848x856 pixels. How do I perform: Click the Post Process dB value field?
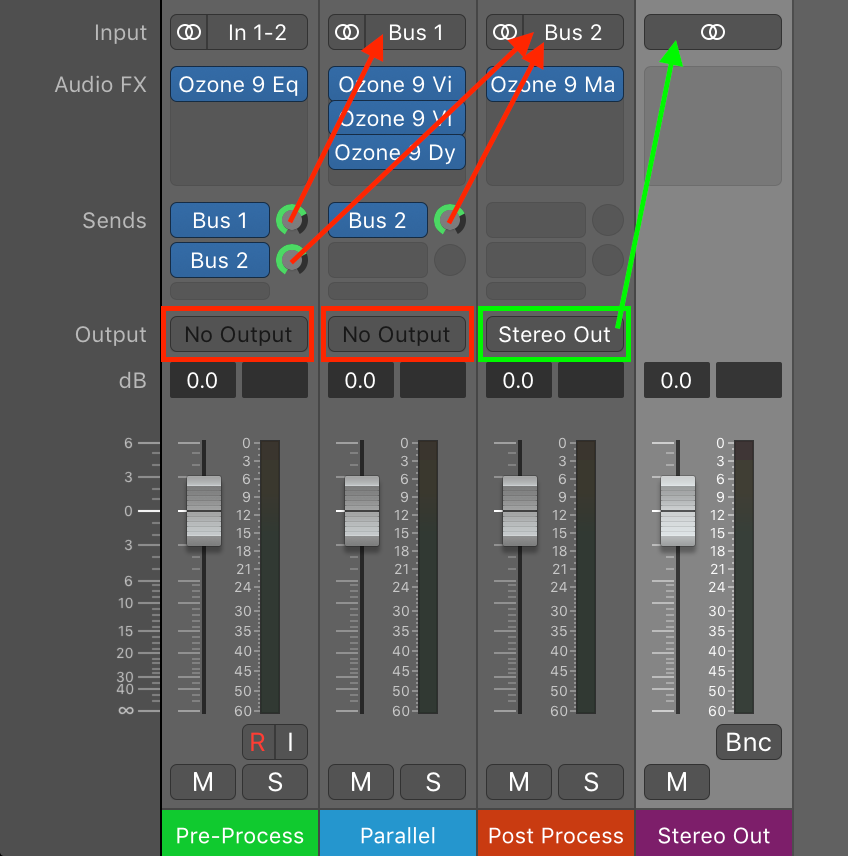(518, 380)
